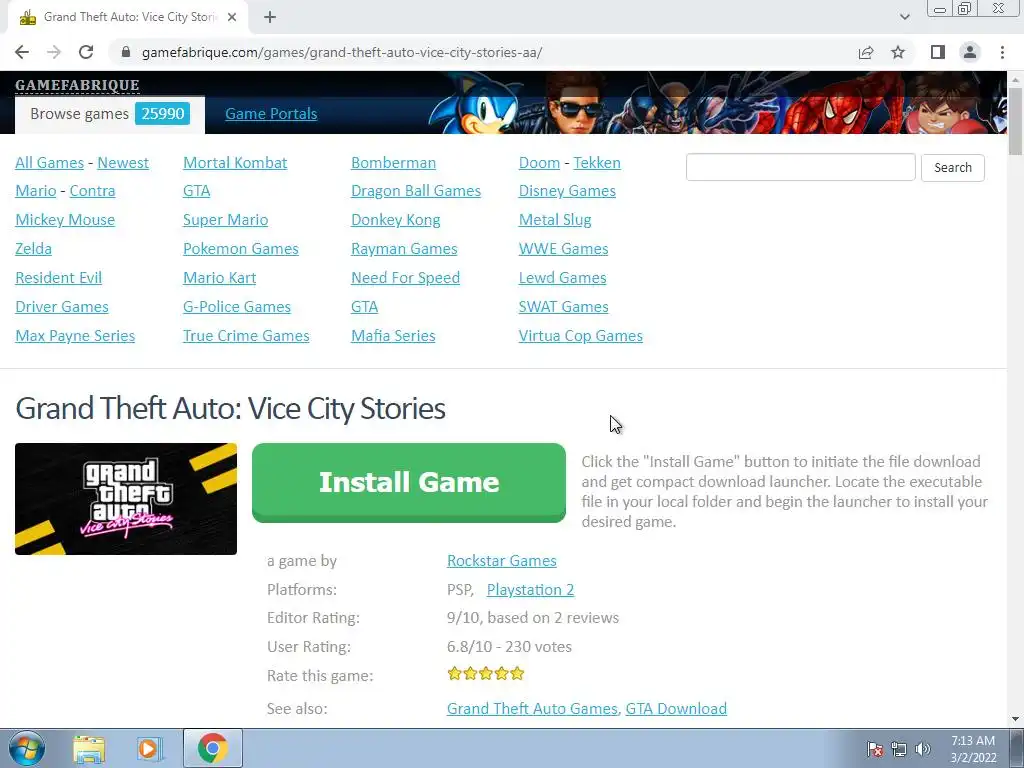Open the G-Police Games link
1024x768 pixels.
click(x=236, y=307)
